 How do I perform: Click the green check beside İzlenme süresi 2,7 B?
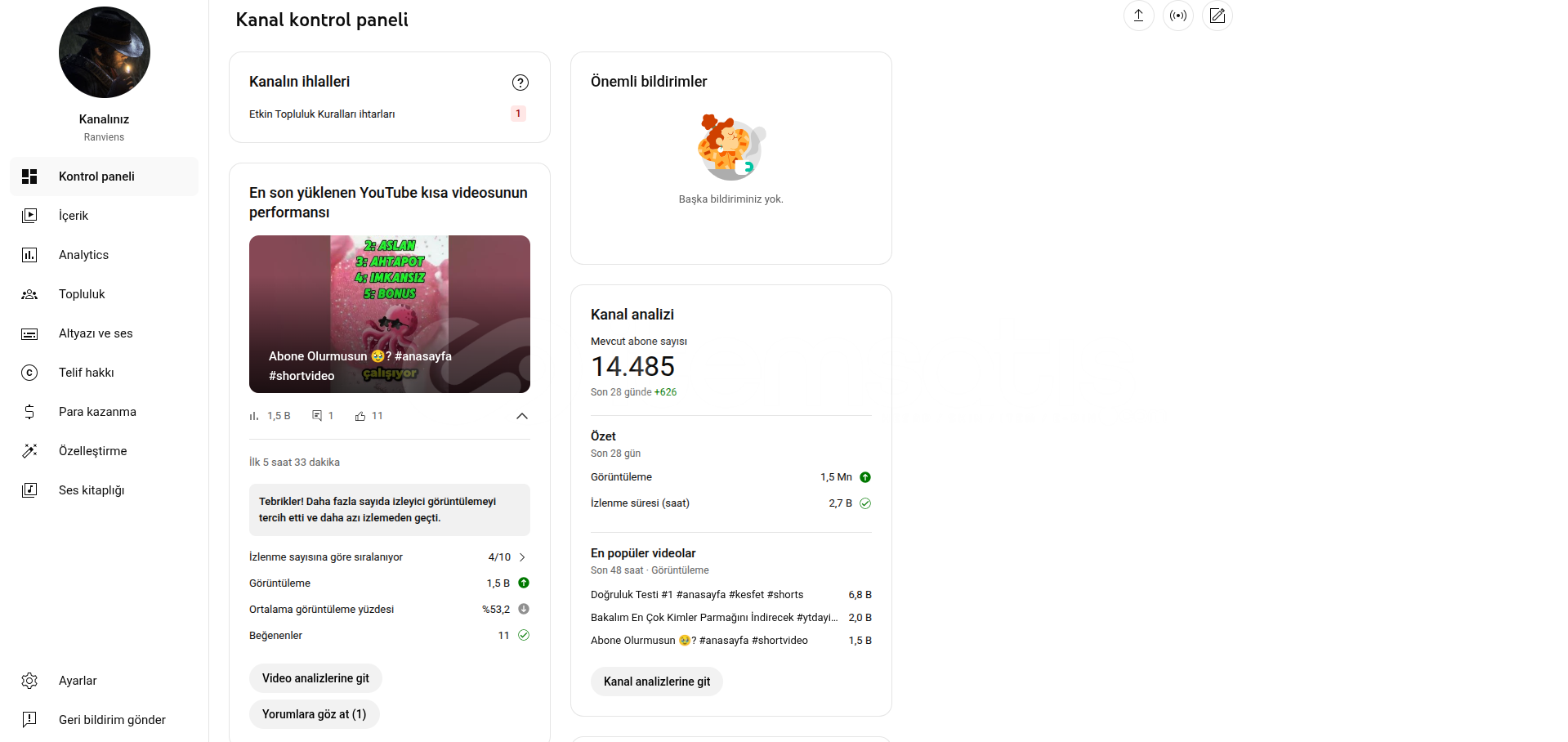pyautogui.click(x=865, y=503)
